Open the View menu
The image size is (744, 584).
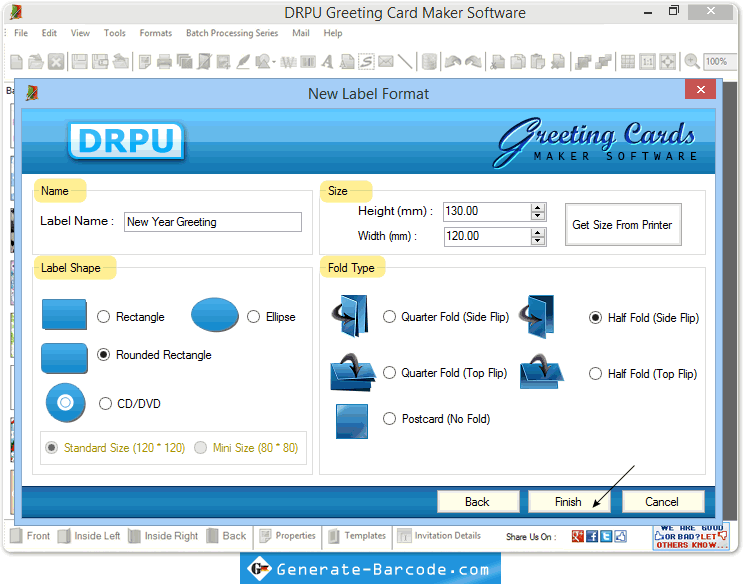[x=80, y=33]
